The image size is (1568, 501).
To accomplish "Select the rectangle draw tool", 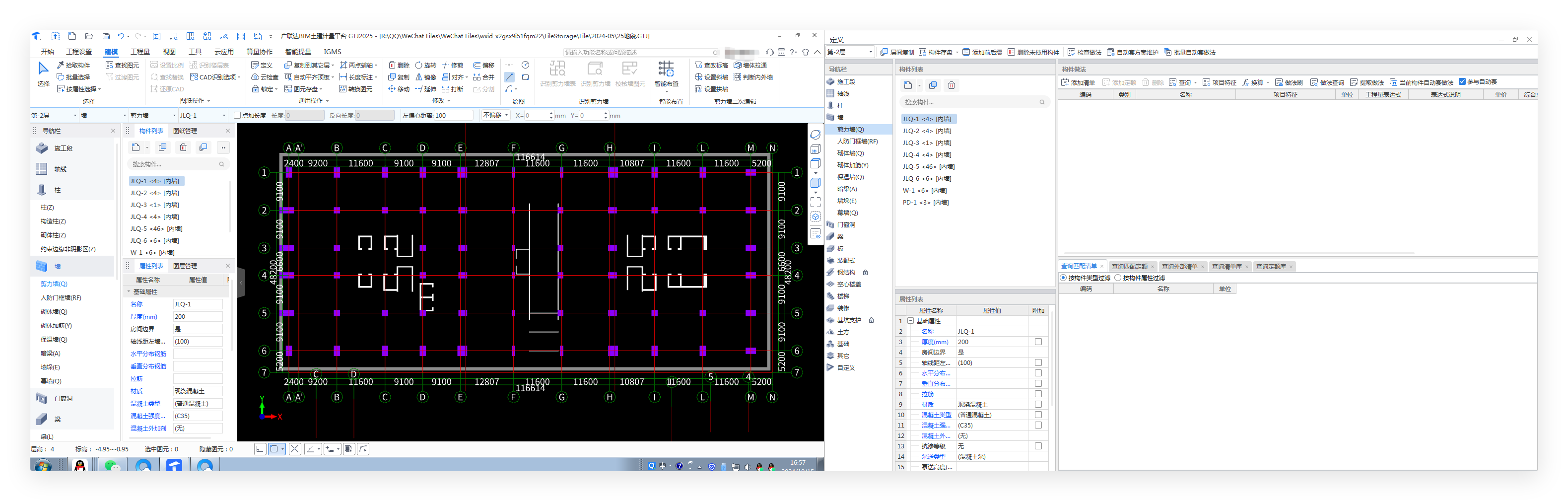I will [525, 77].
